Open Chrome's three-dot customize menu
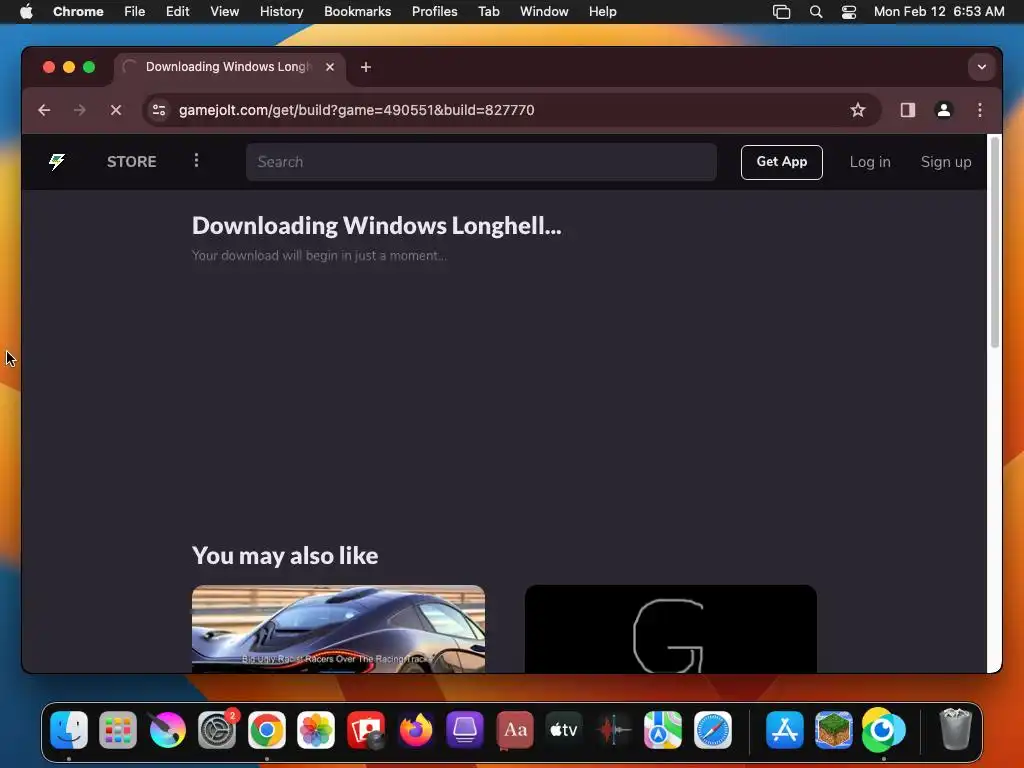The image size is (1024, 768). (x=980, y=110)
